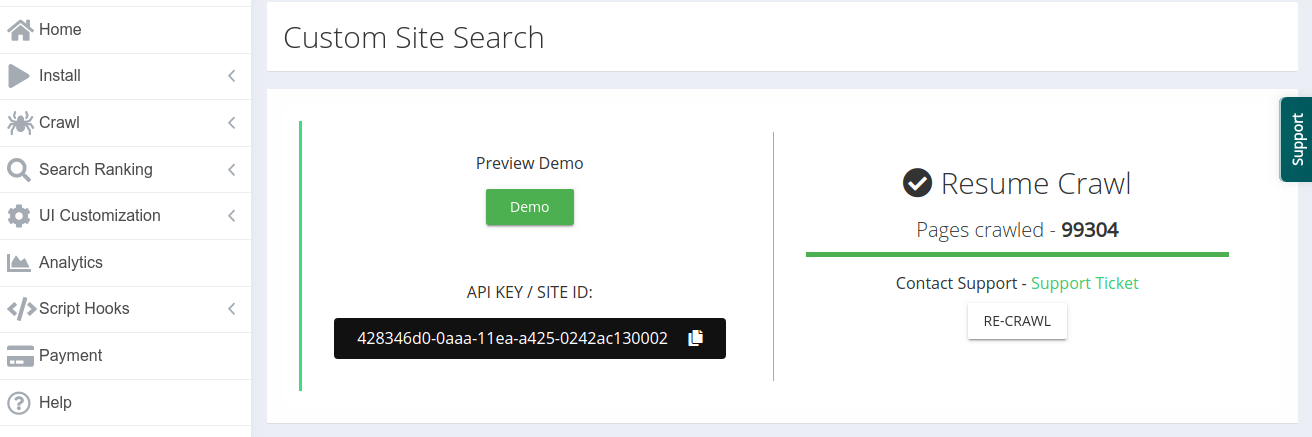The height and width of the screenshot is (437, 1312).
Task: Expand the Install submenu chevron
Action: tap(232, 76)
